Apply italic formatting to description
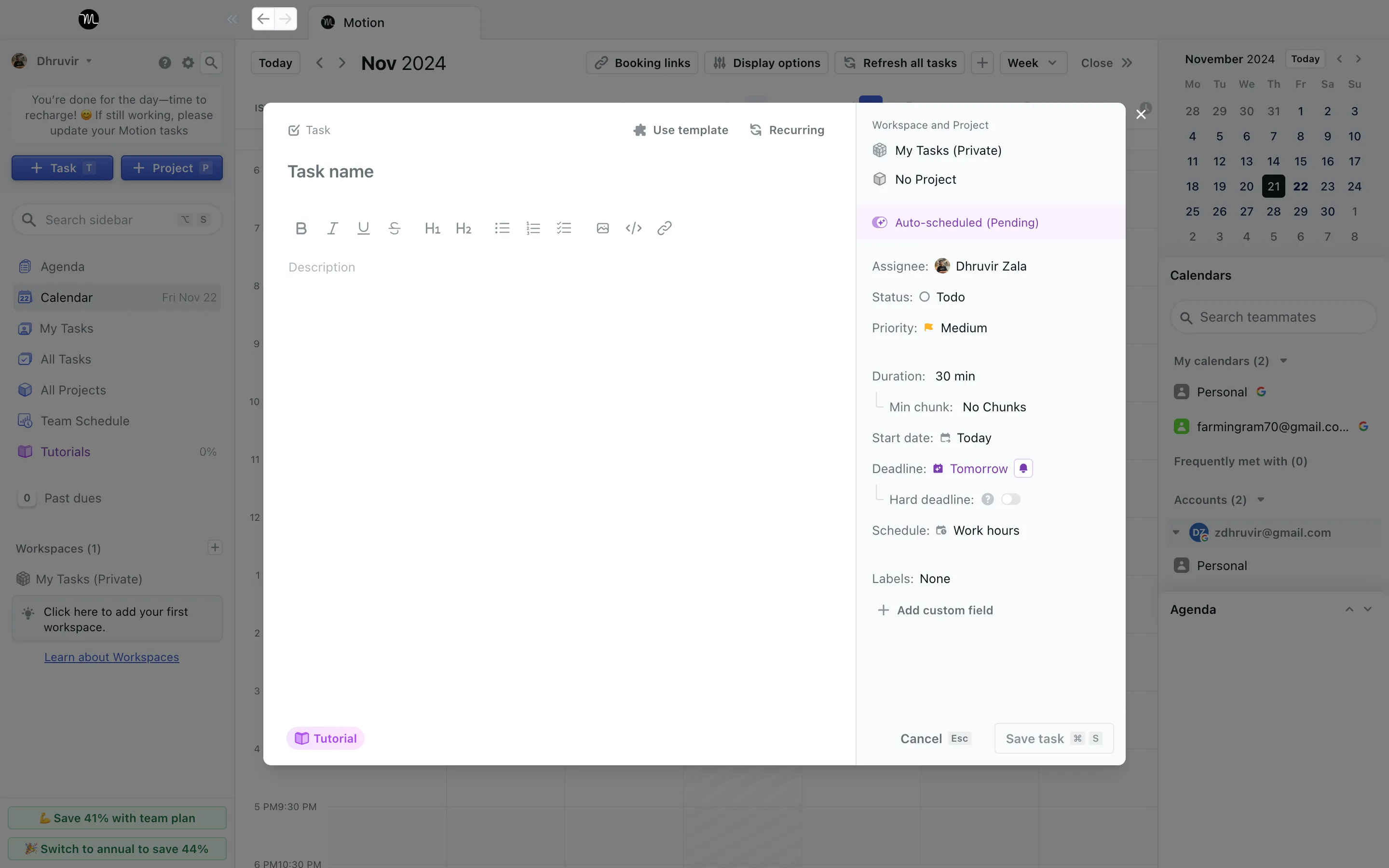Image resolution: width=1389 pixels, height=868 pixels. tap(332, 229)
